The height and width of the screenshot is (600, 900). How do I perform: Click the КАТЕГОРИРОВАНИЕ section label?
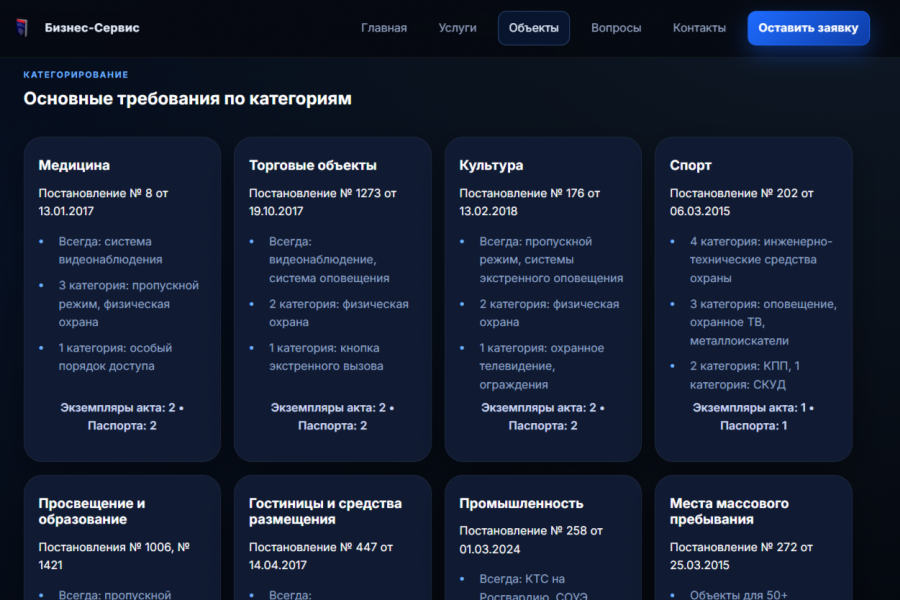[x=76, y=75]
